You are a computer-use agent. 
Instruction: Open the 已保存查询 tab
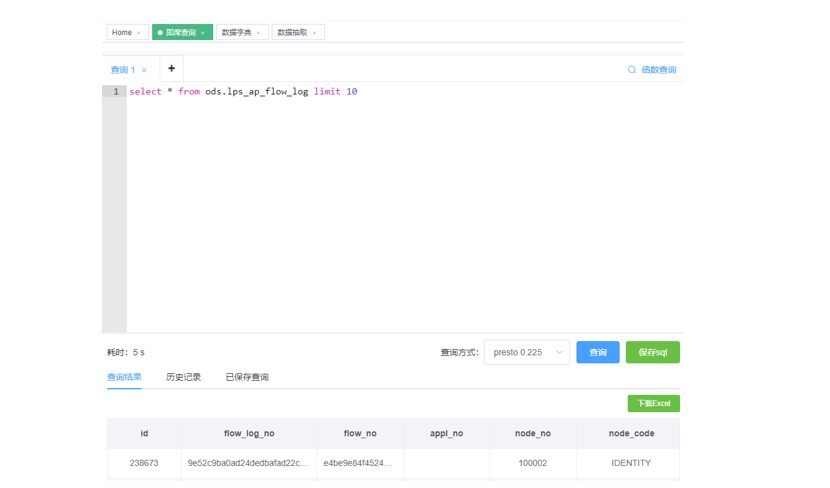click(x=247, y=377)
